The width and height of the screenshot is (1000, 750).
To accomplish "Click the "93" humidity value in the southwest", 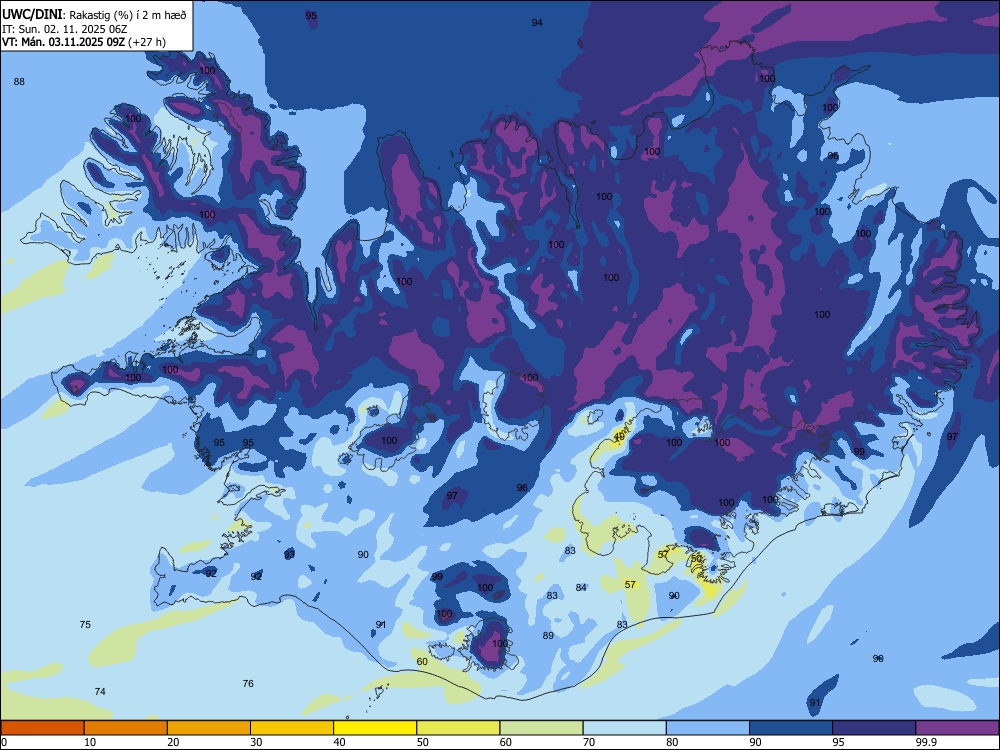I will tap(290, 554).
